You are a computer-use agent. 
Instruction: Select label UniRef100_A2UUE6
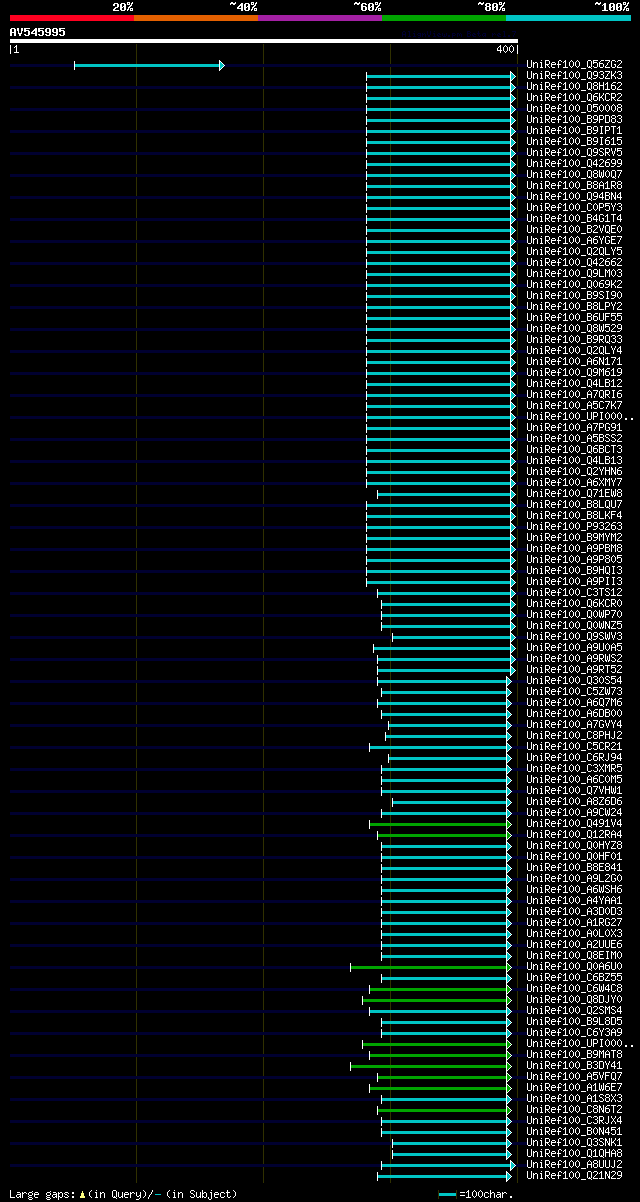click(574, 945)
